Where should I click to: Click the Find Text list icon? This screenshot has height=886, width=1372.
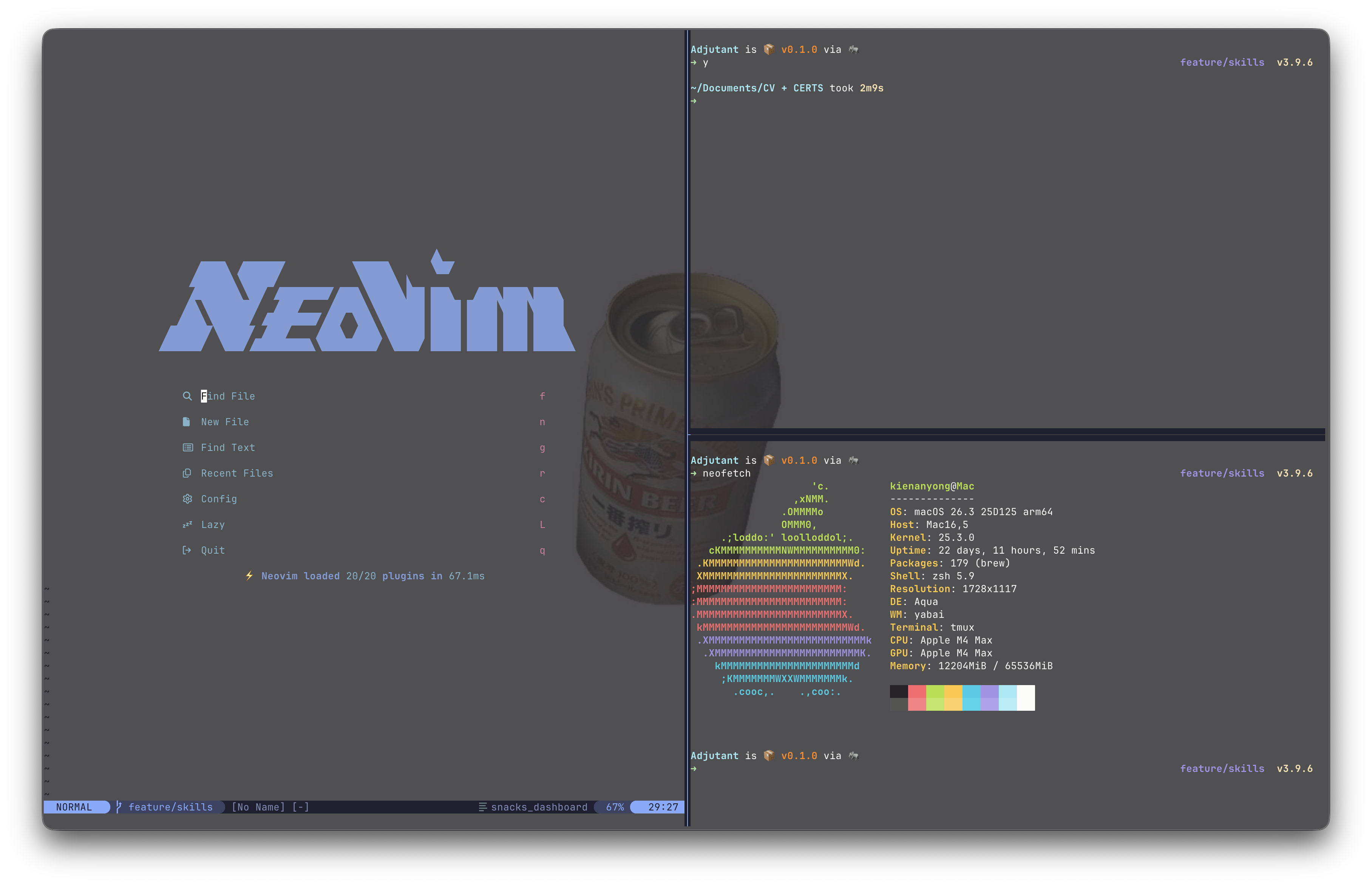188,448
